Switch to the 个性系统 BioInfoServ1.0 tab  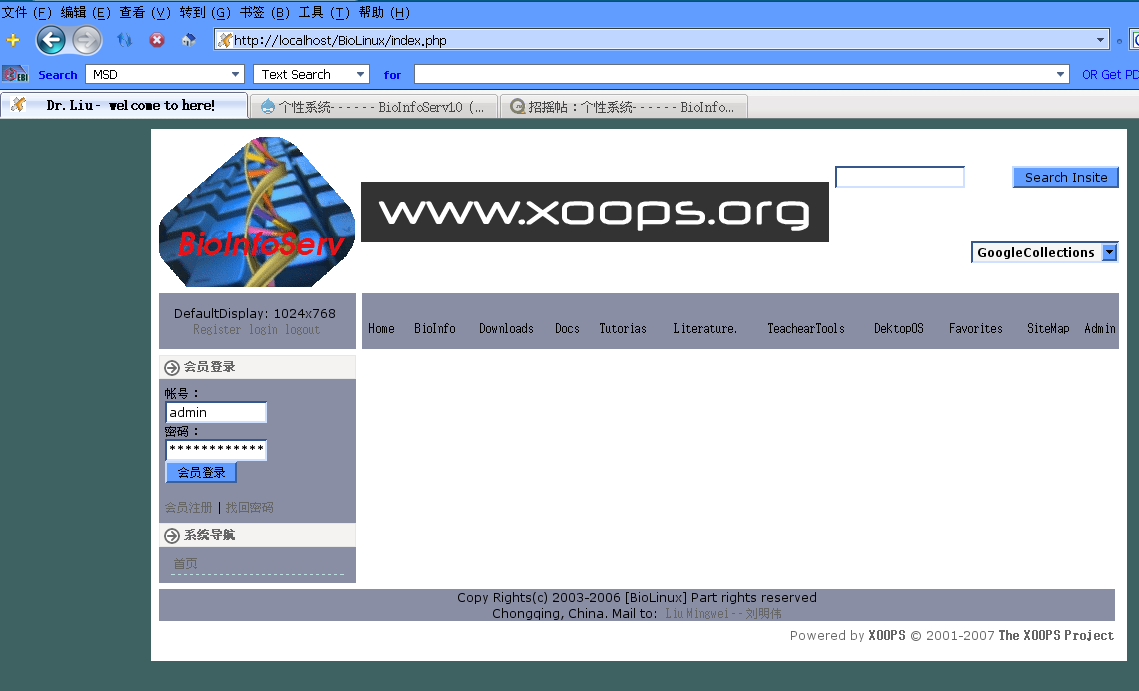tap(374, 107)
